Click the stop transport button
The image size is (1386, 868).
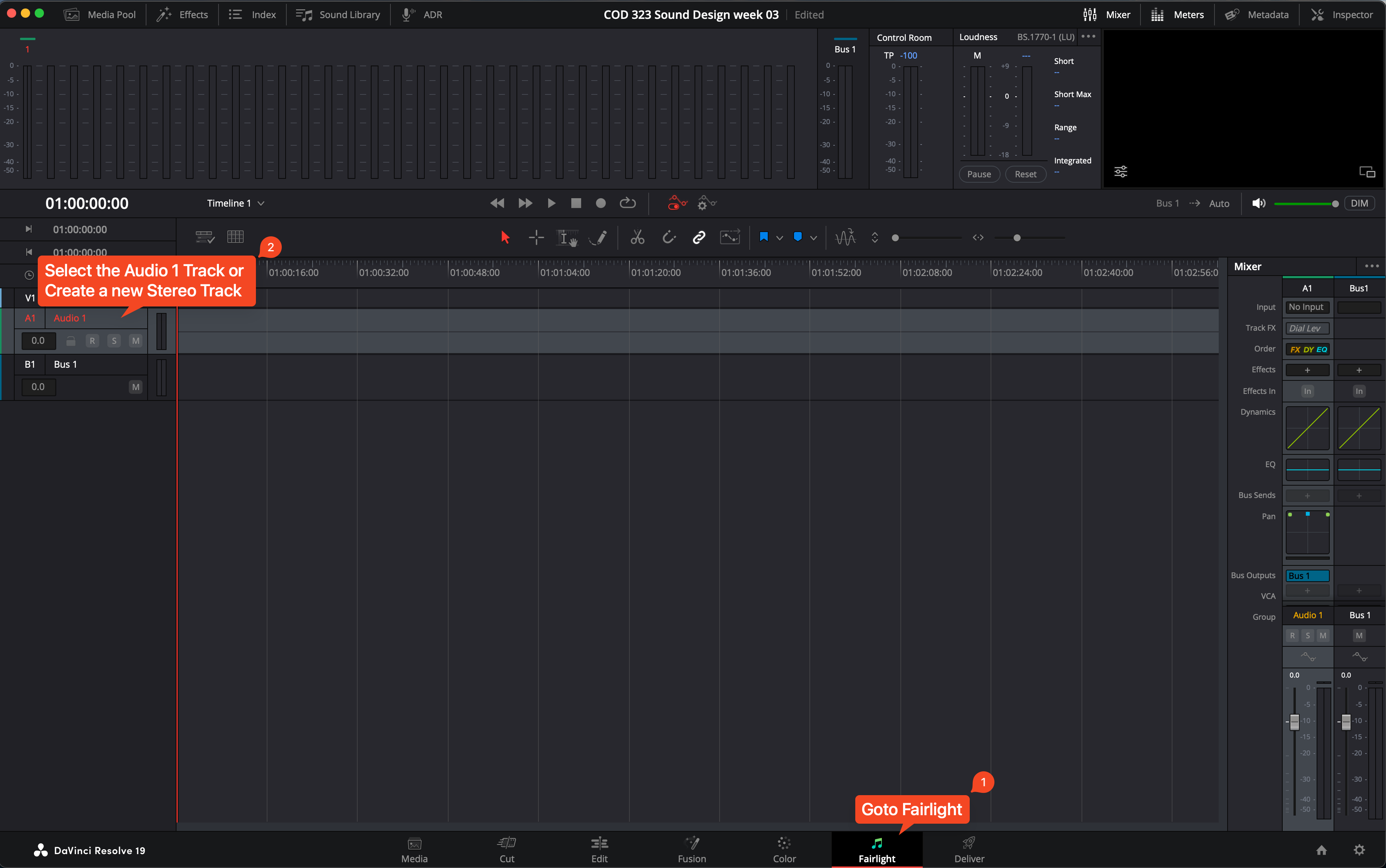point(576,203)
